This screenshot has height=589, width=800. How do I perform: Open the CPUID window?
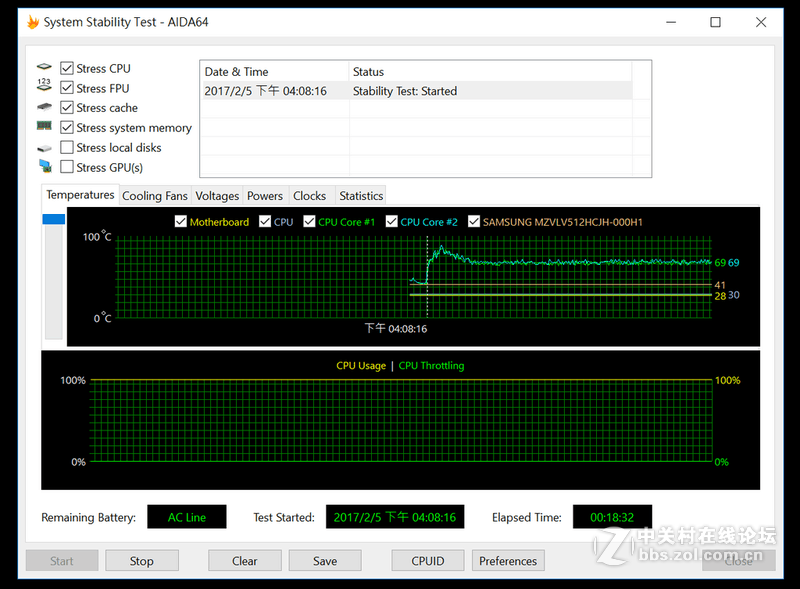428,561
